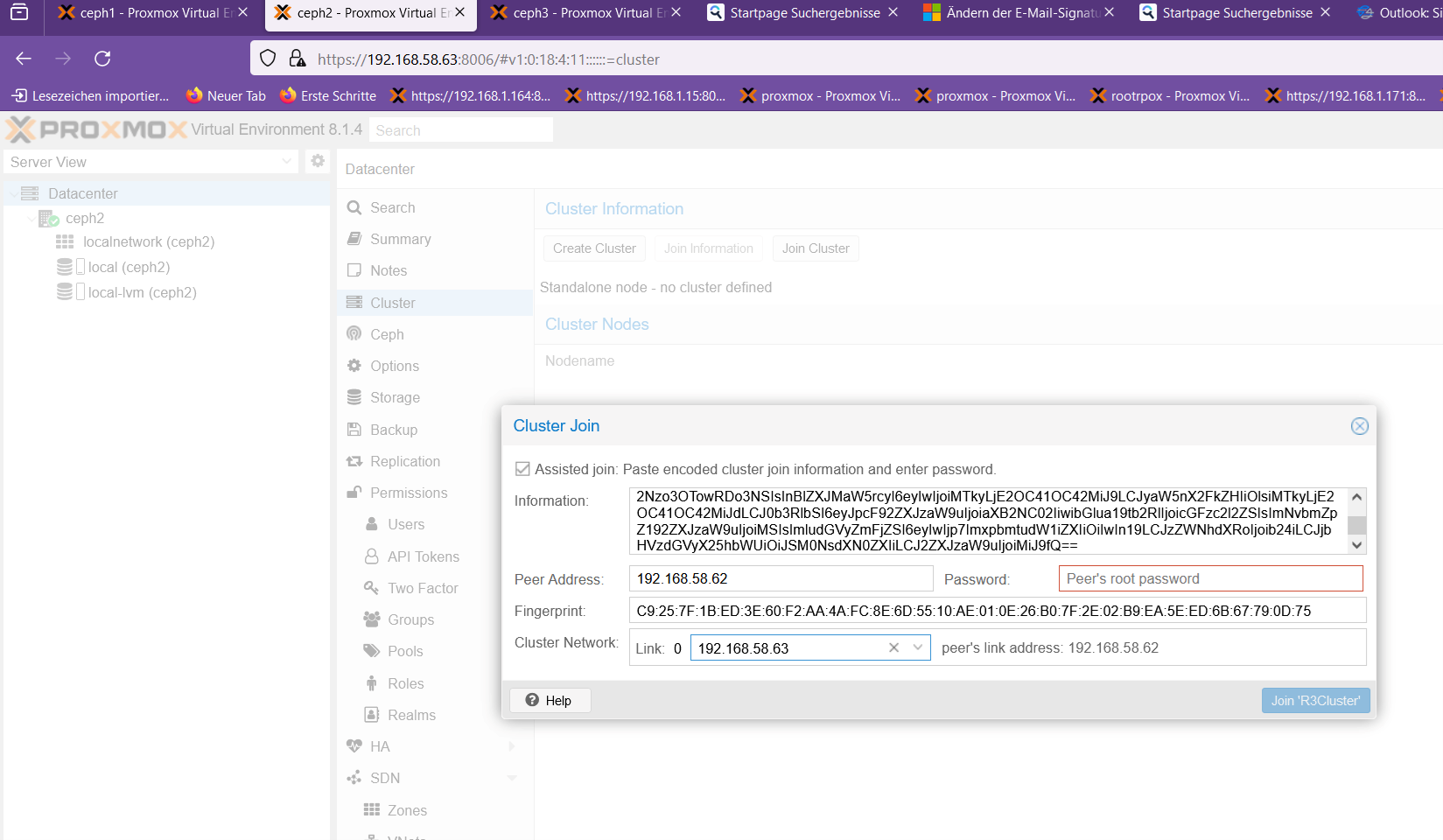Open the Server View dropdown

151,162
